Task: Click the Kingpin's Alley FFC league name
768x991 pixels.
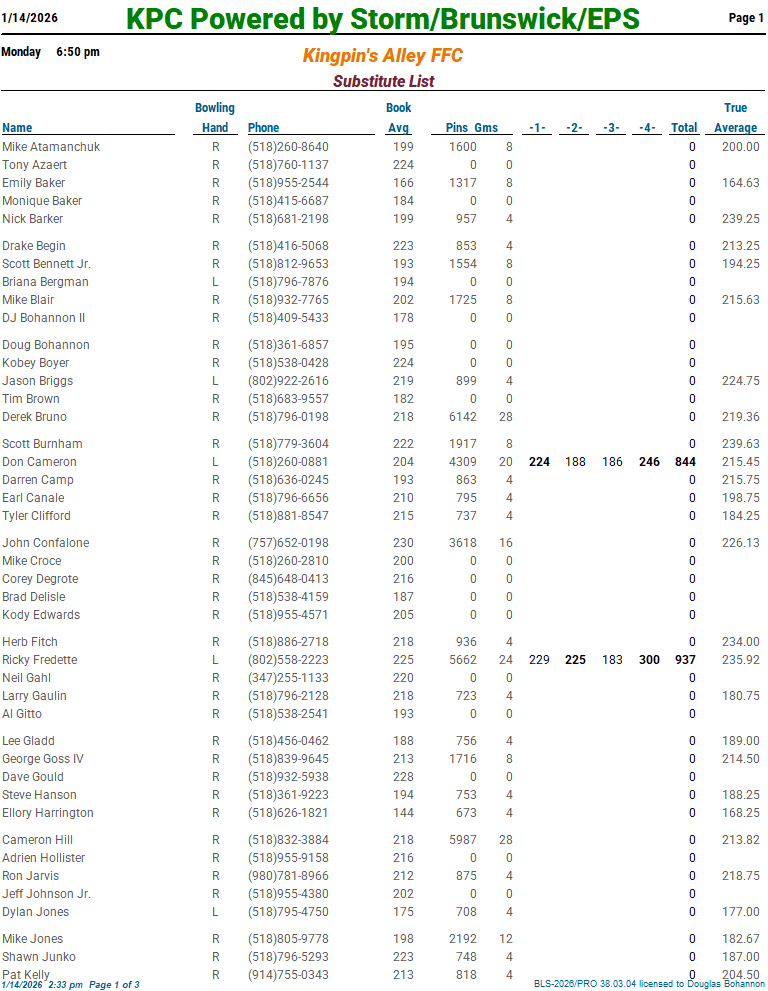Action: coord(383,56)
